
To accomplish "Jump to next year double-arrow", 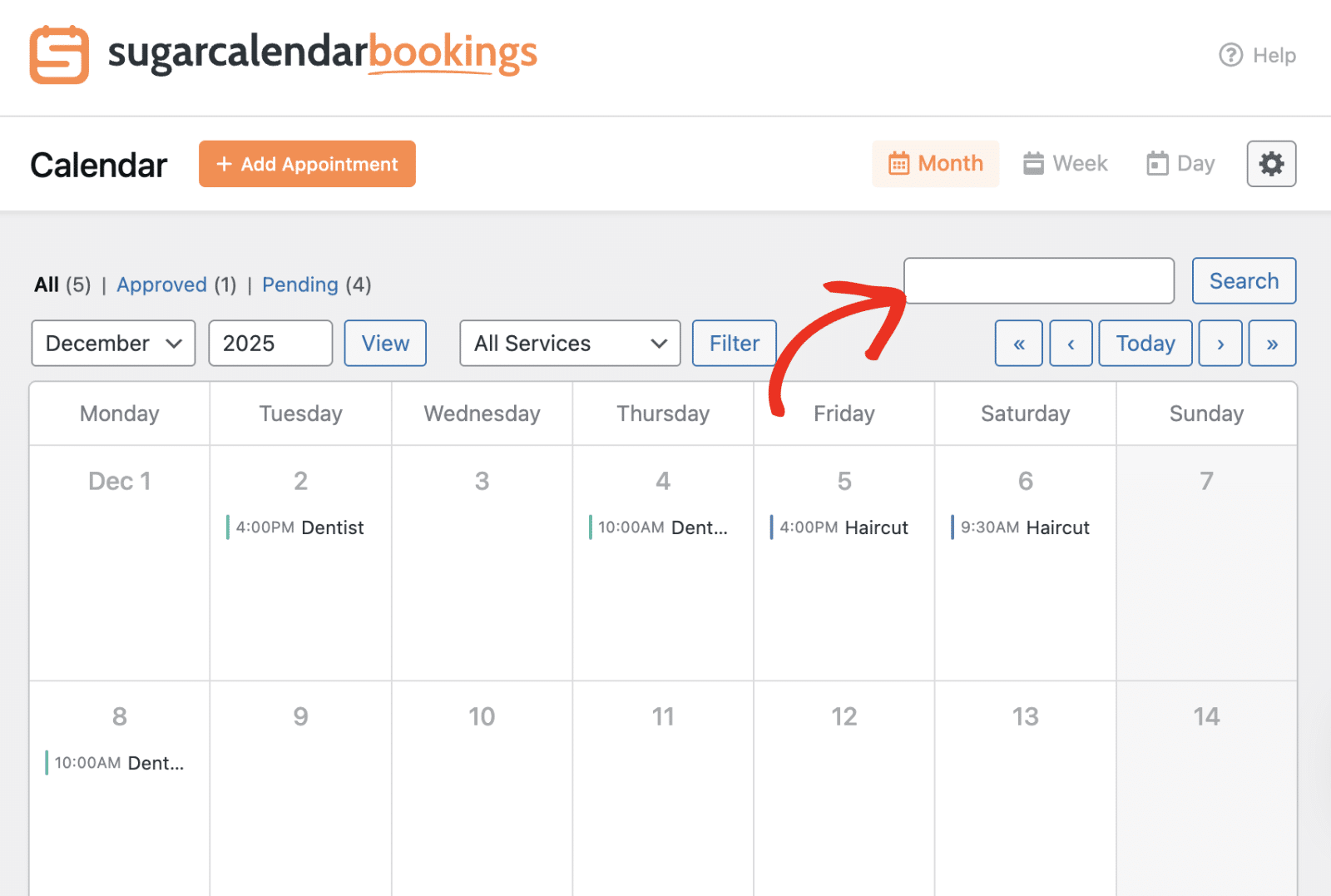I will coord(1271,344).
